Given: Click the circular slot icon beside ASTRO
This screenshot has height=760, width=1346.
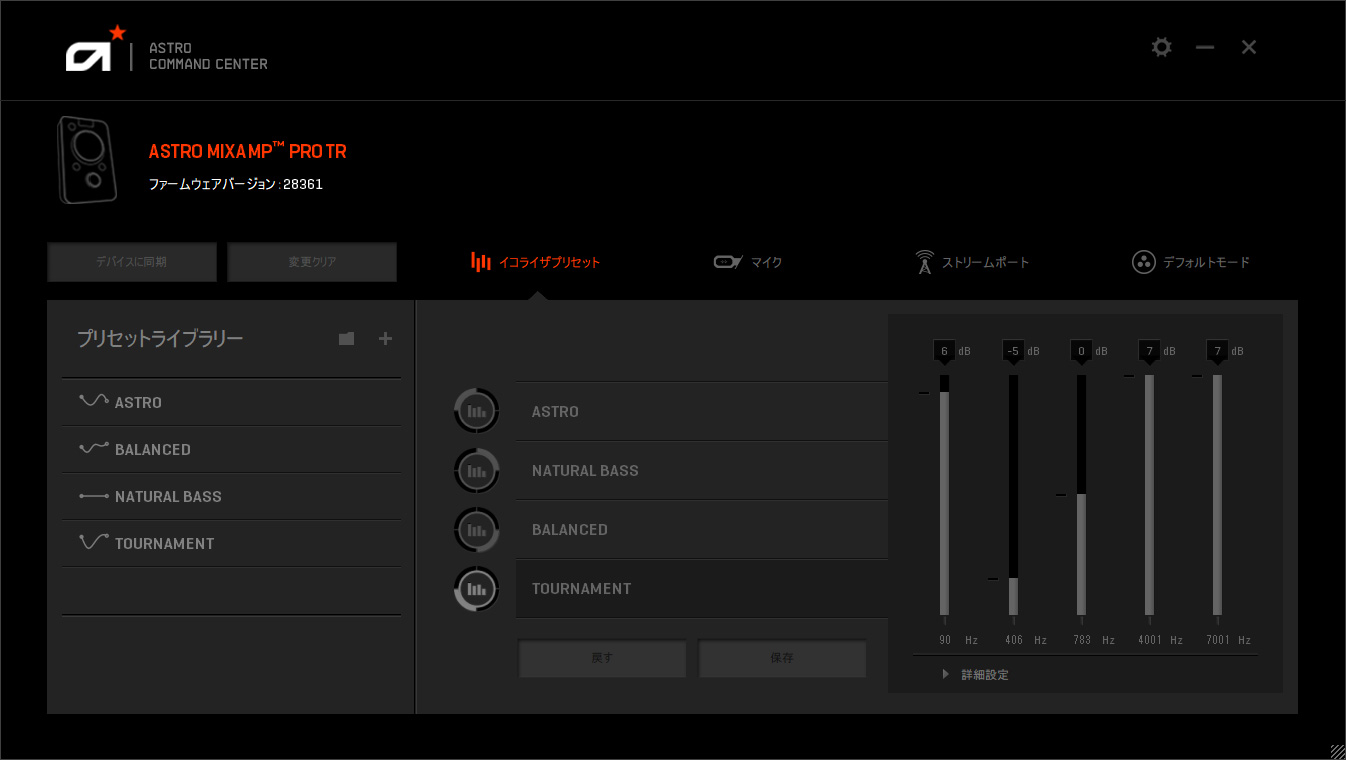Looking at the screenshot, I should click(x=476, y=411).
